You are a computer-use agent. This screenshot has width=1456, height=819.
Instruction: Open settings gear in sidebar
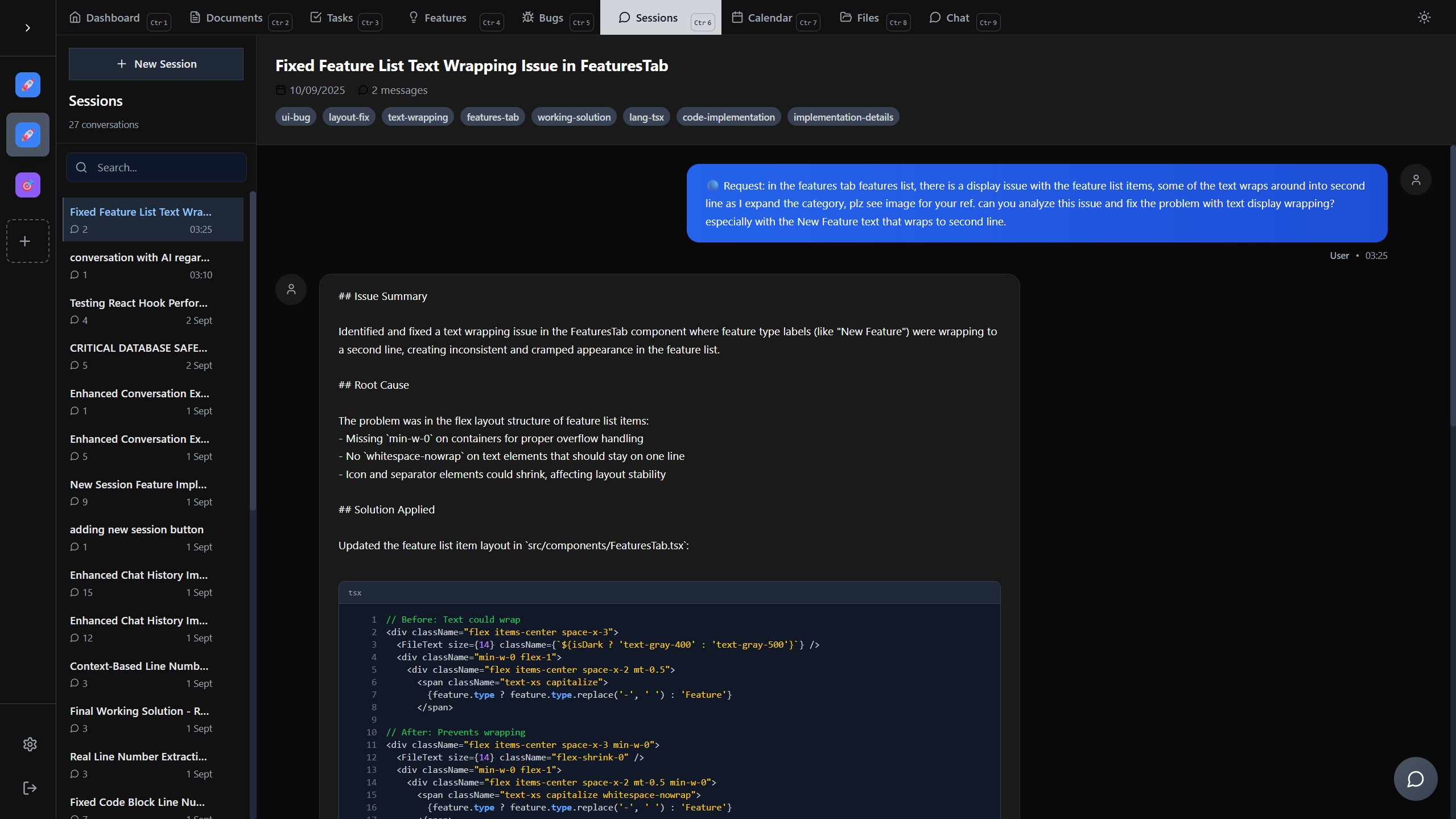coord(30,744)
